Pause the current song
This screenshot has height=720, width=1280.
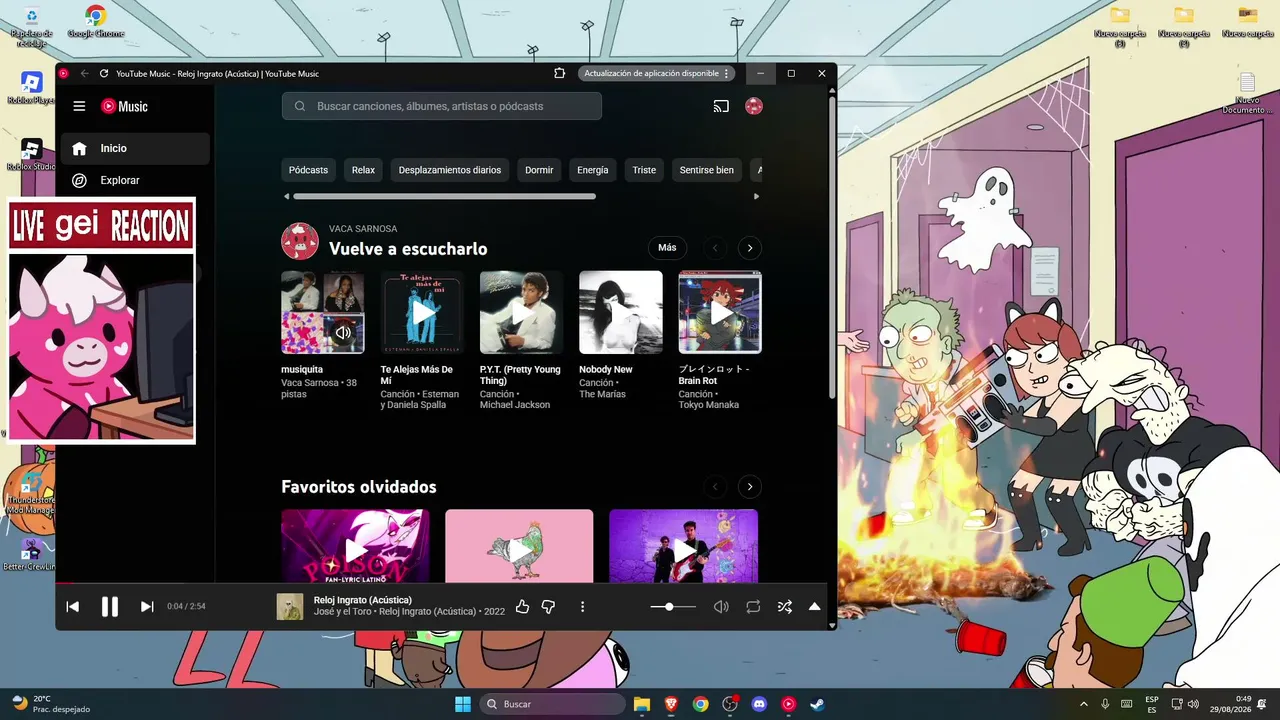coord(110,606)
